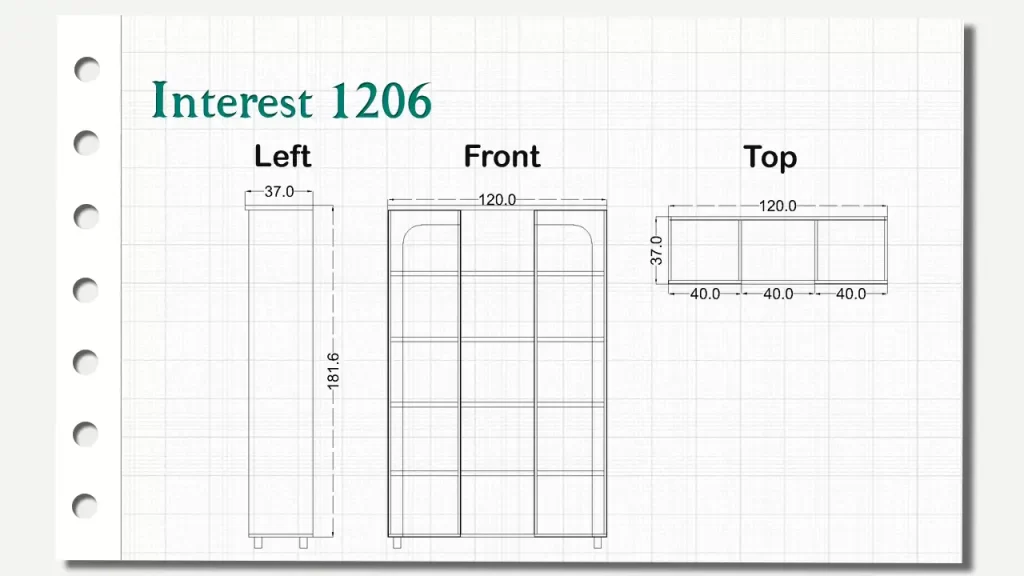This screenshot has width=1024, height=576.
Task: Click the "Interest 1206" title text
Action: pyautogui.click(x=292, y=101)
